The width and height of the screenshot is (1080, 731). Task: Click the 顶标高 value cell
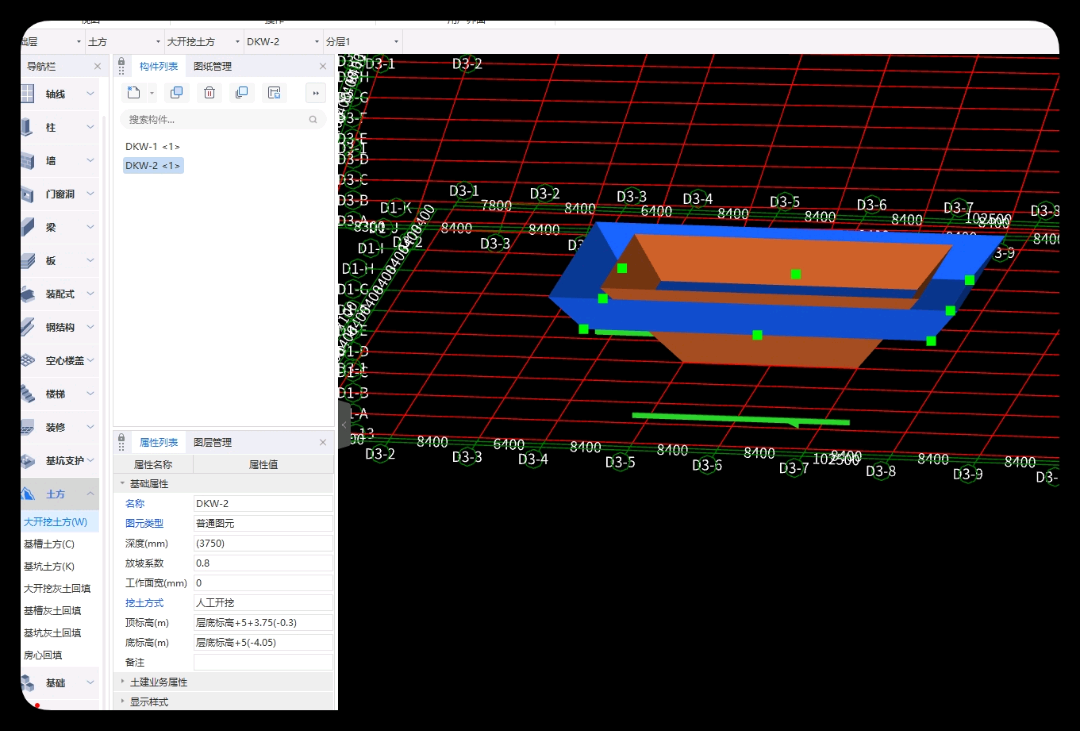tap(263, 622)
